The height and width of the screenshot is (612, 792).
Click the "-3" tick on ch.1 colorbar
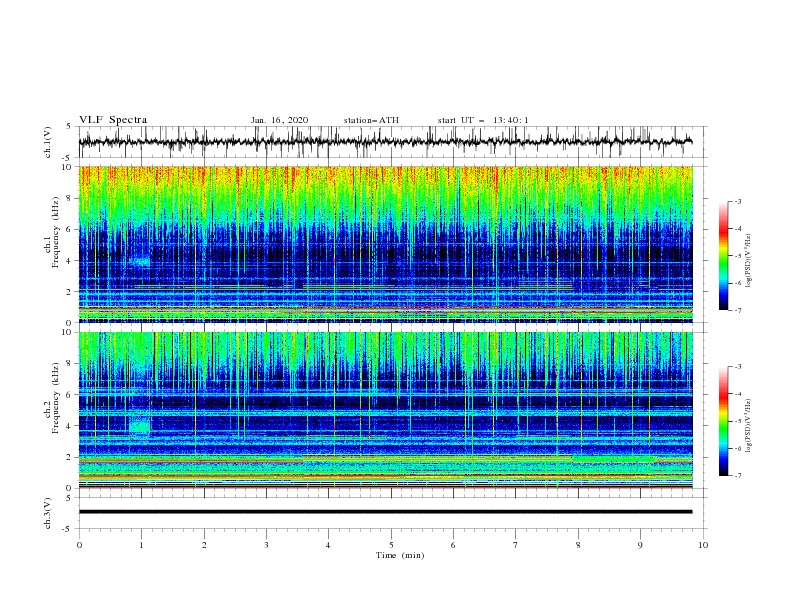[737, 201]
